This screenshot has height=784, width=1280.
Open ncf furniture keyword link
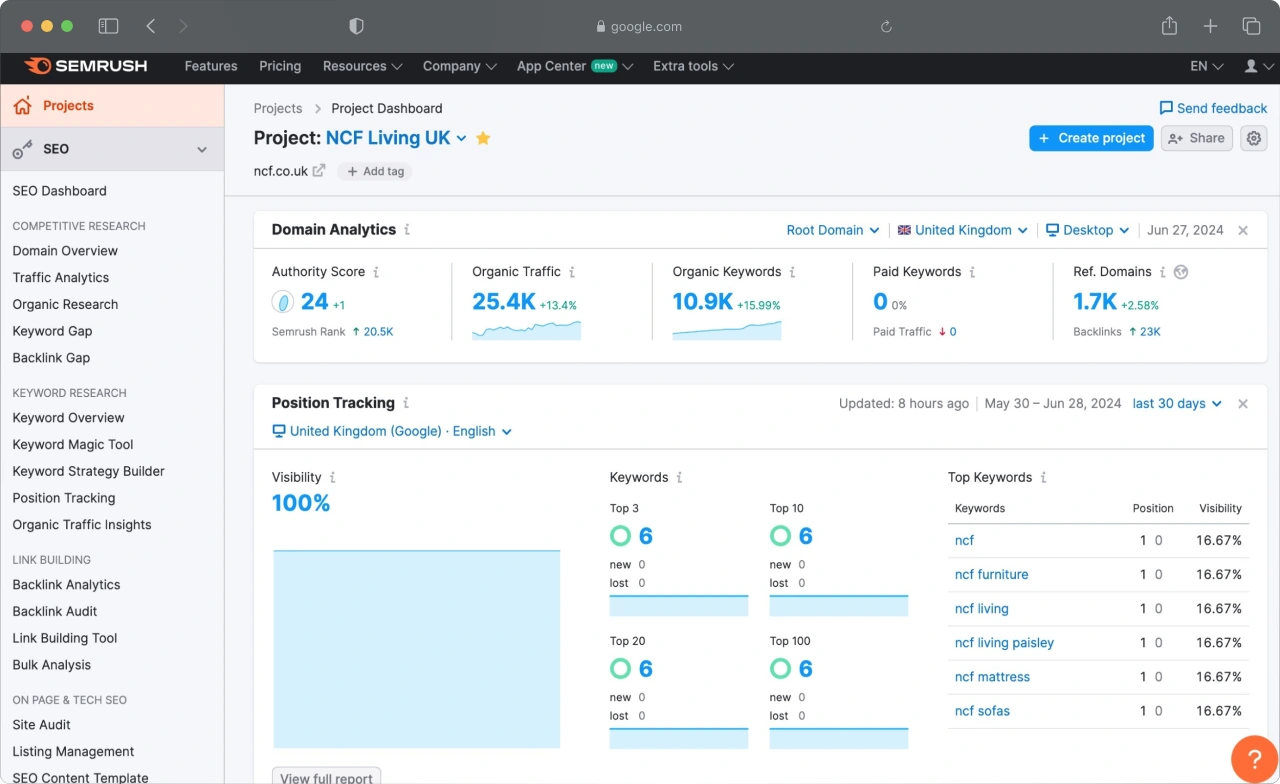click(992, 575)
